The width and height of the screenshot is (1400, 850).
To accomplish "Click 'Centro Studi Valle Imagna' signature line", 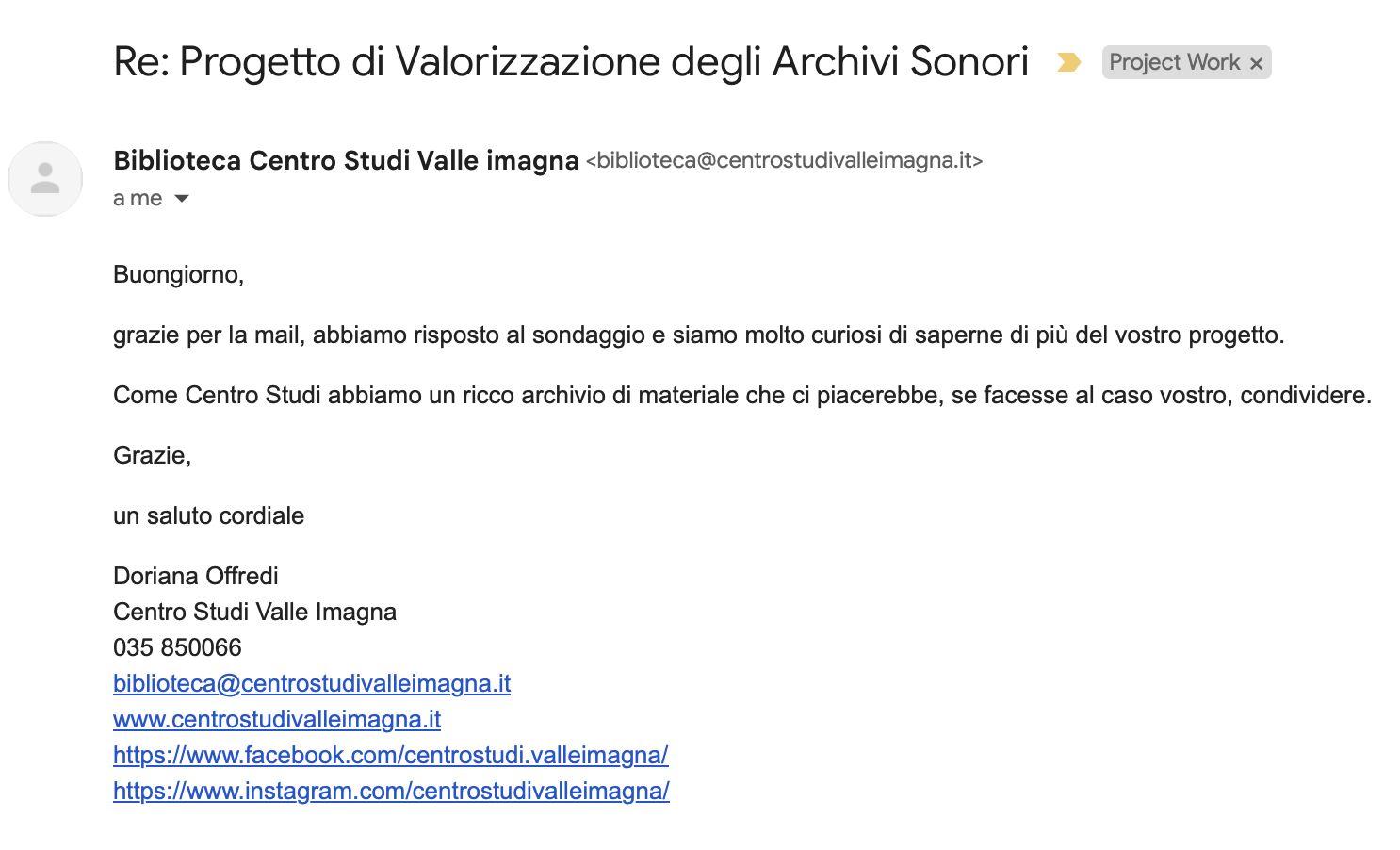I will click(x=254, y=612).
